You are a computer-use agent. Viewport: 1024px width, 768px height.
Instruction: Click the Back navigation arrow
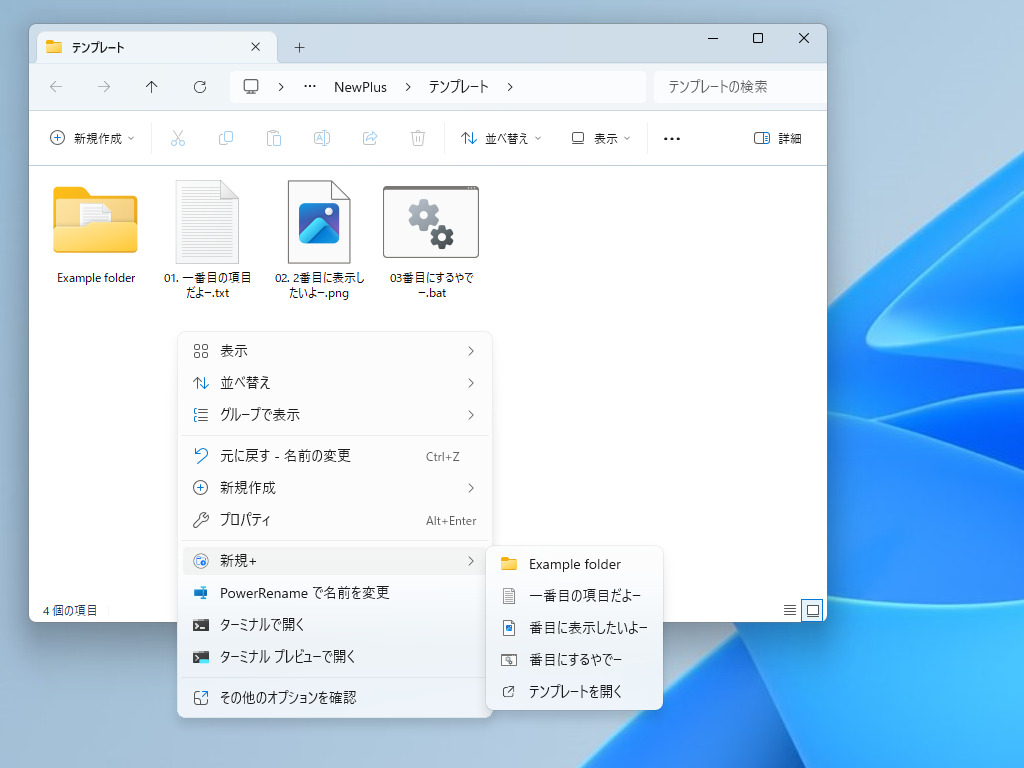tap(56, 87)
